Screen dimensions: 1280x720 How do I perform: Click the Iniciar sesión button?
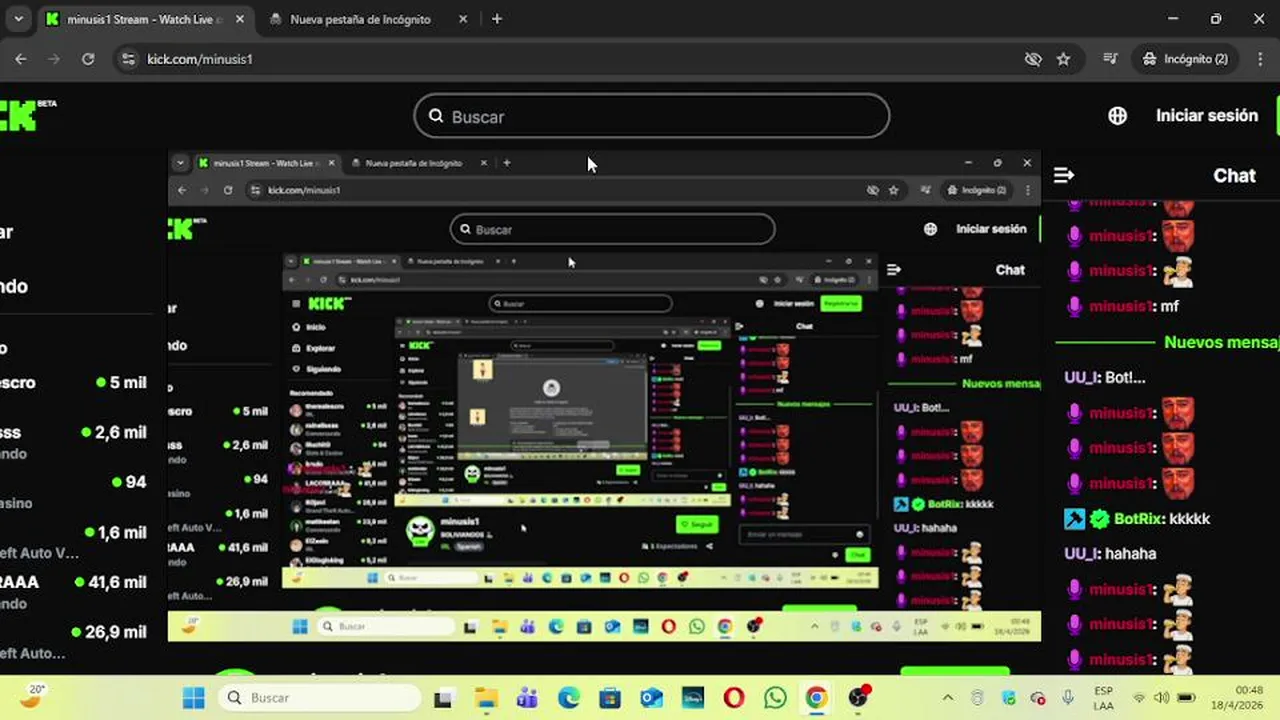pos(1207,116)
